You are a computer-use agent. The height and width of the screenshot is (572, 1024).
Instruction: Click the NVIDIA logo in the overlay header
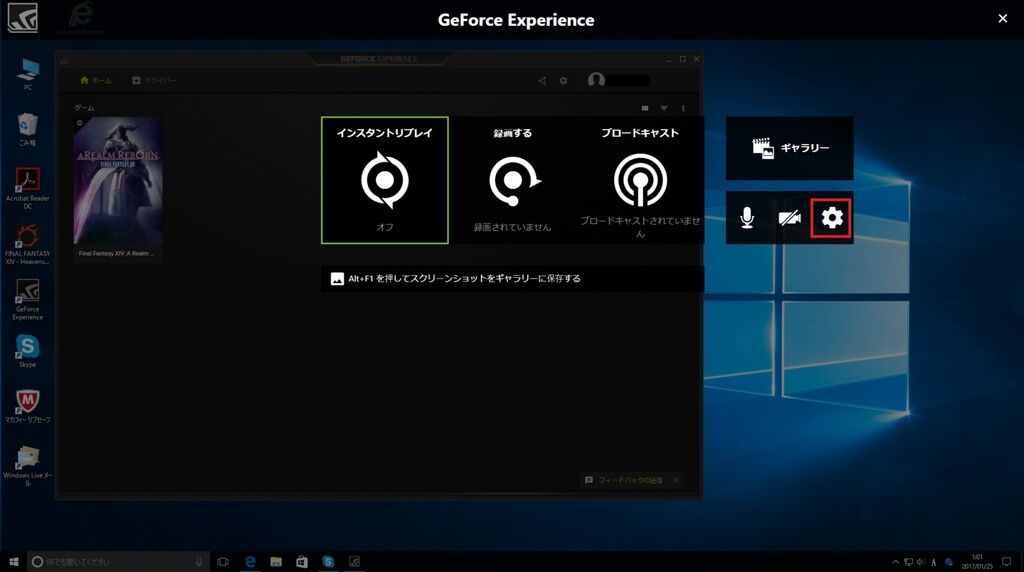pyautogui.click(x=22, y=18)
